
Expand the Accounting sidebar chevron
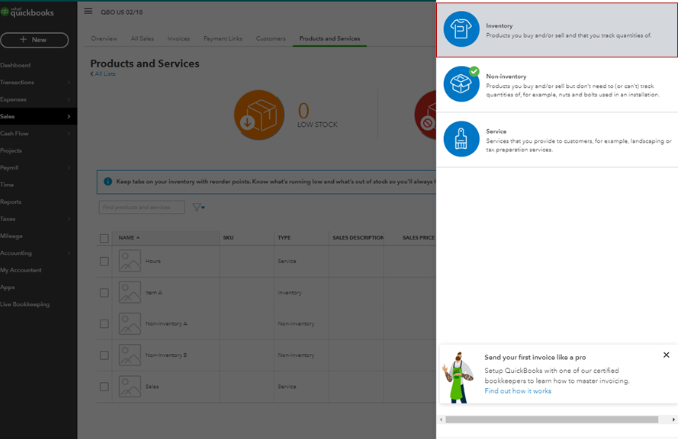pos(69,253)
